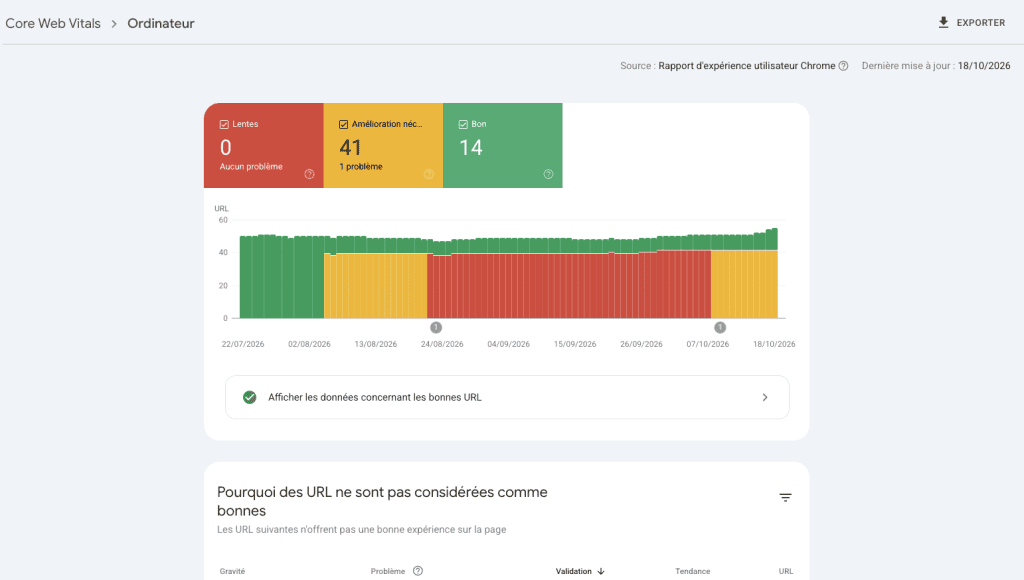Click chart annotation marker near 24/08/2026

click(436, 327)
